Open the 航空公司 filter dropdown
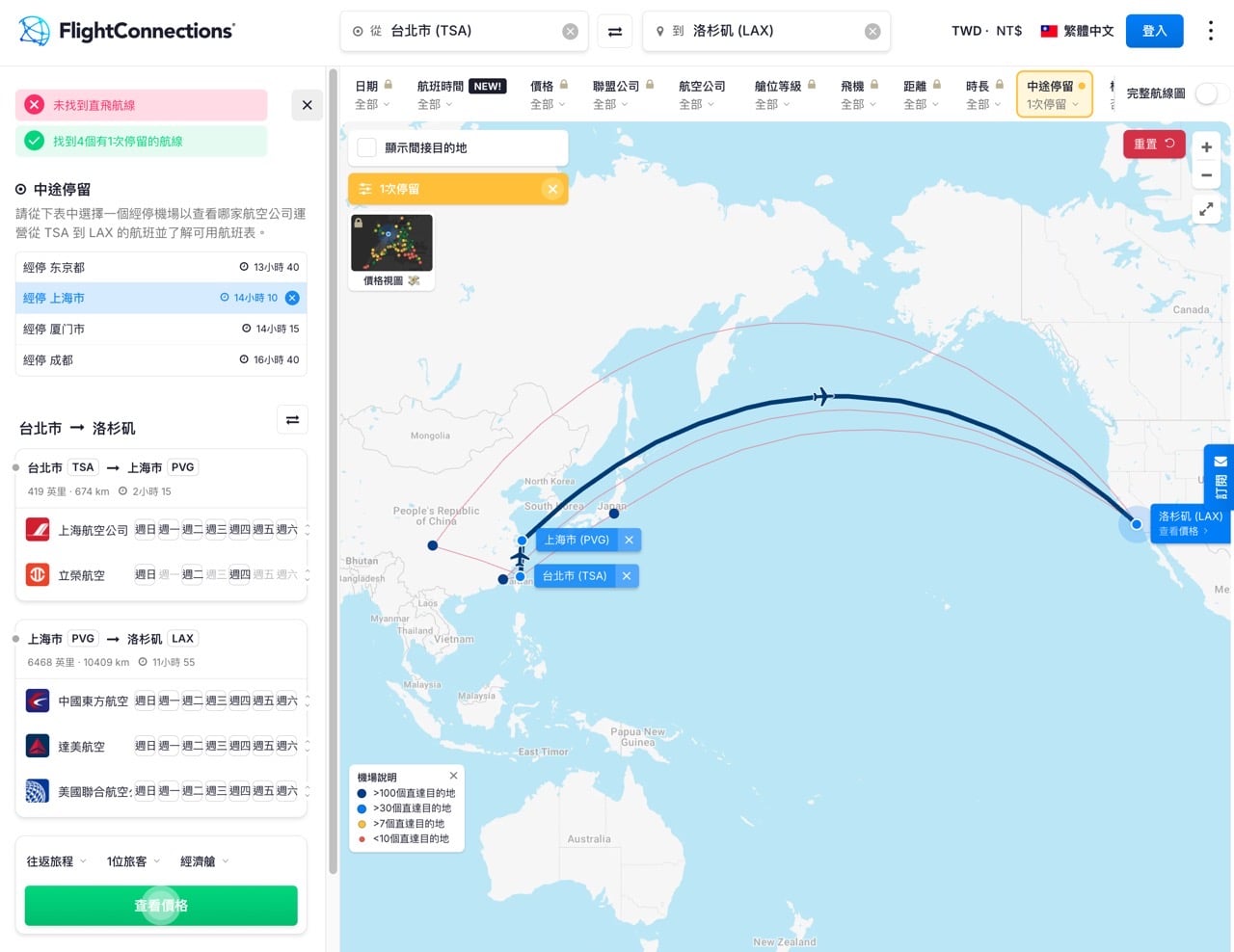1234x952 pixels. click(702, 94)
